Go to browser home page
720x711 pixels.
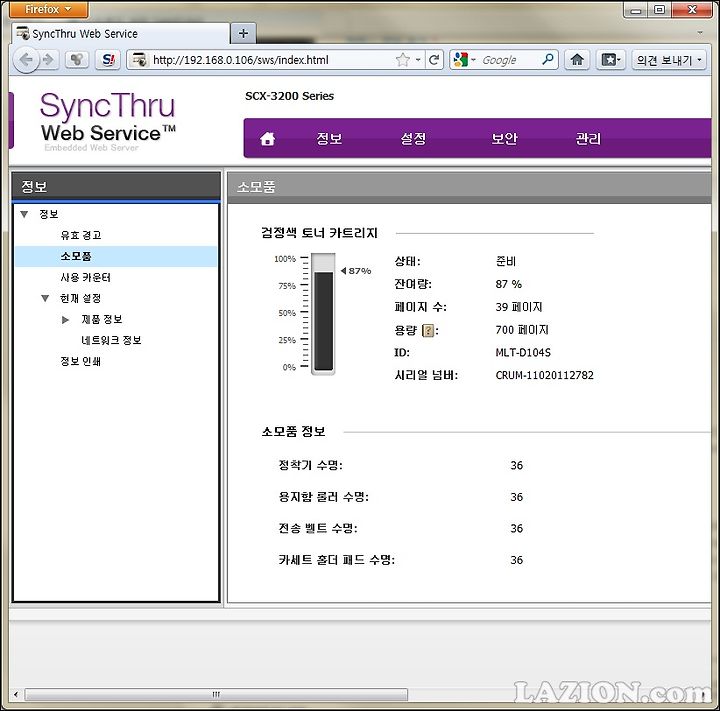(x=577, y=60)
